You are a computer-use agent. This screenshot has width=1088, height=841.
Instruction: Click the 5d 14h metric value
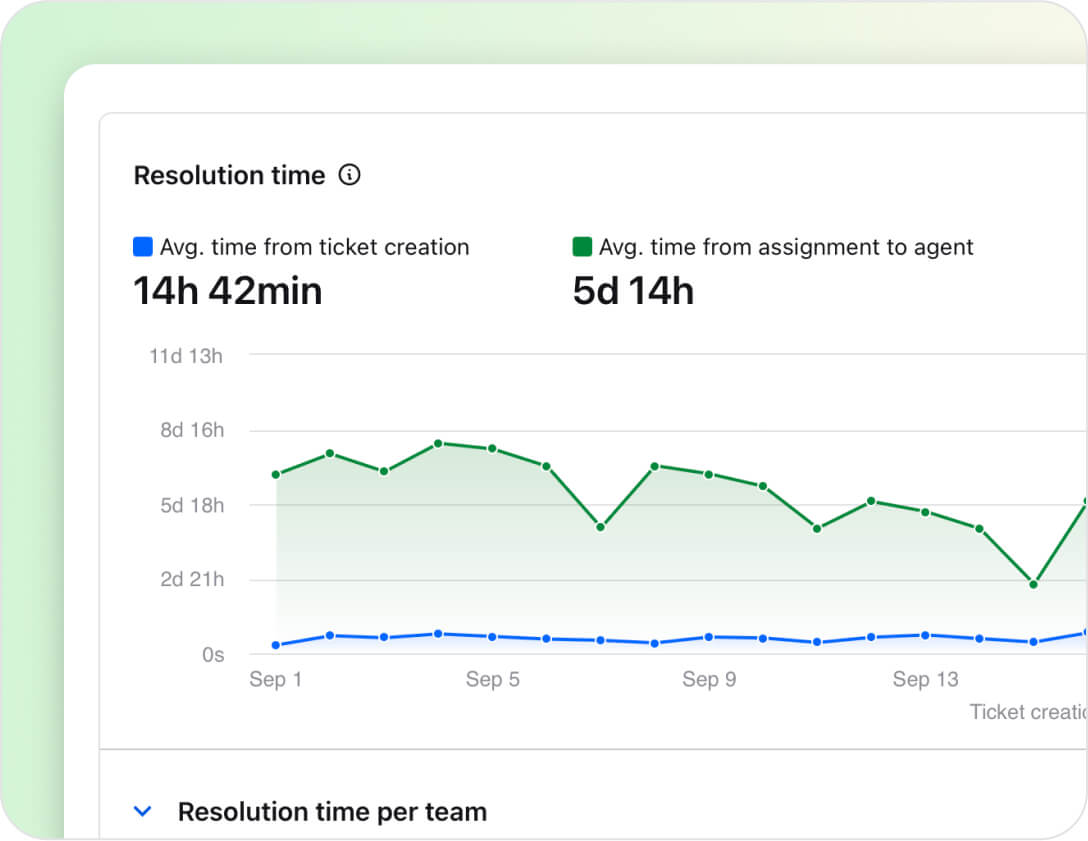pos(632,291)
